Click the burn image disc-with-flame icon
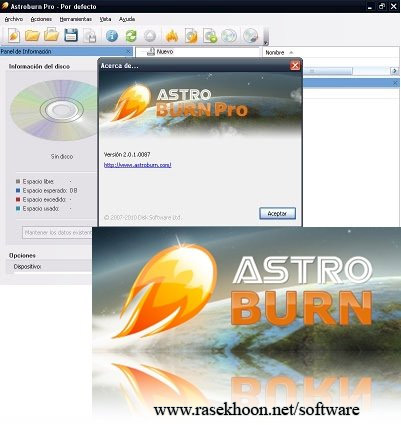Screen dimensions: 401x425 (191, 36)
